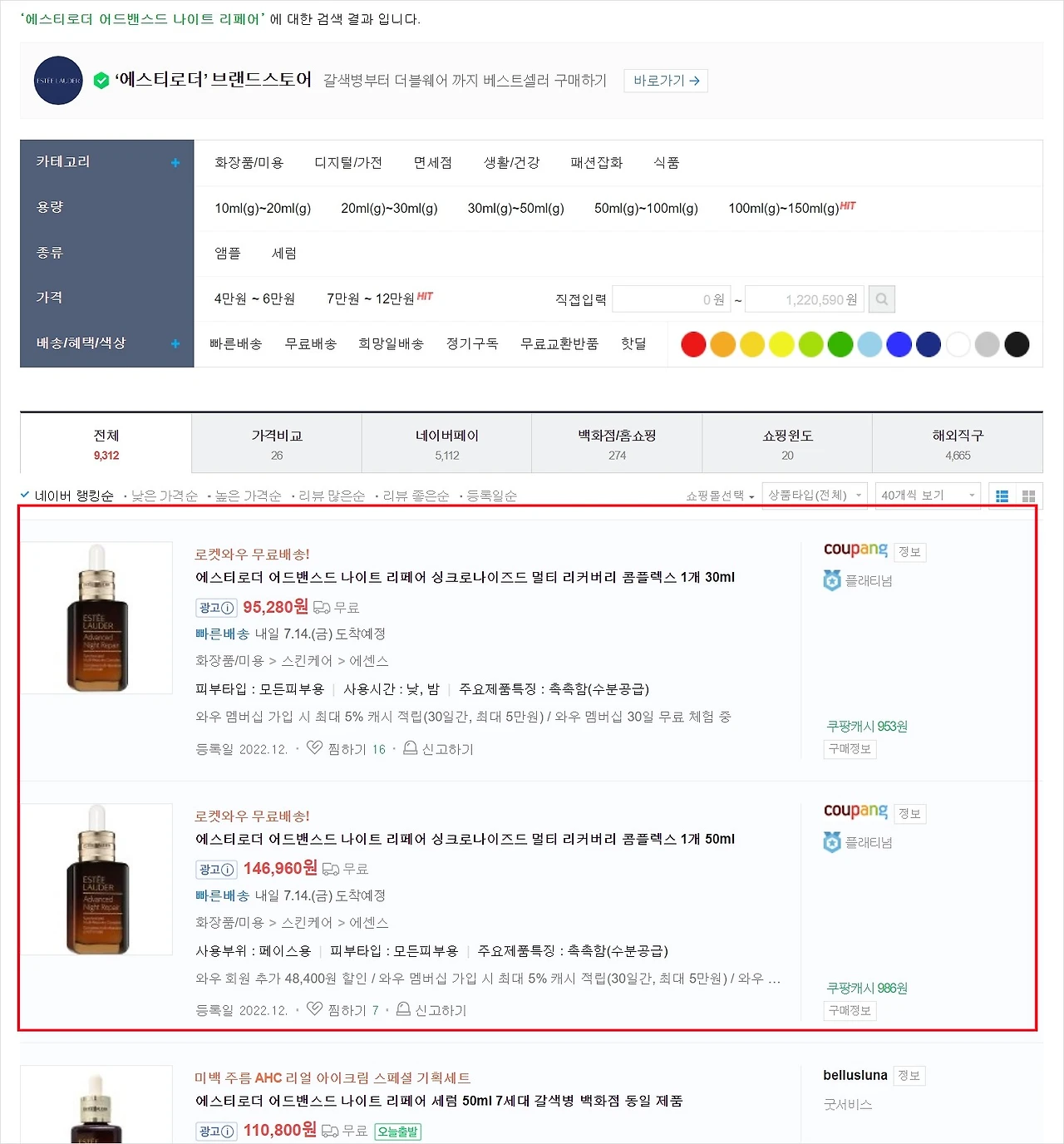Click report siren icon on 50ml product
Viewport: 1064px width, 1144px height.
403,1009
